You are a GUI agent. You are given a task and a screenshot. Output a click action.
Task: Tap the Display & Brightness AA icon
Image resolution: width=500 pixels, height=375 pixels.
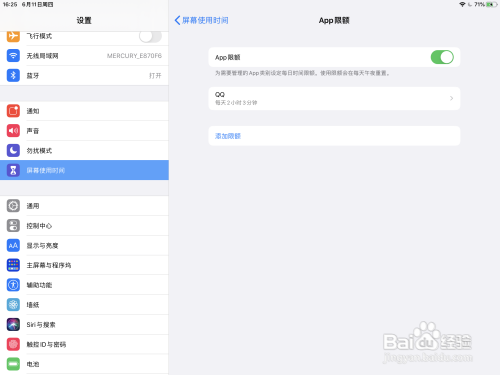point(13,245)
